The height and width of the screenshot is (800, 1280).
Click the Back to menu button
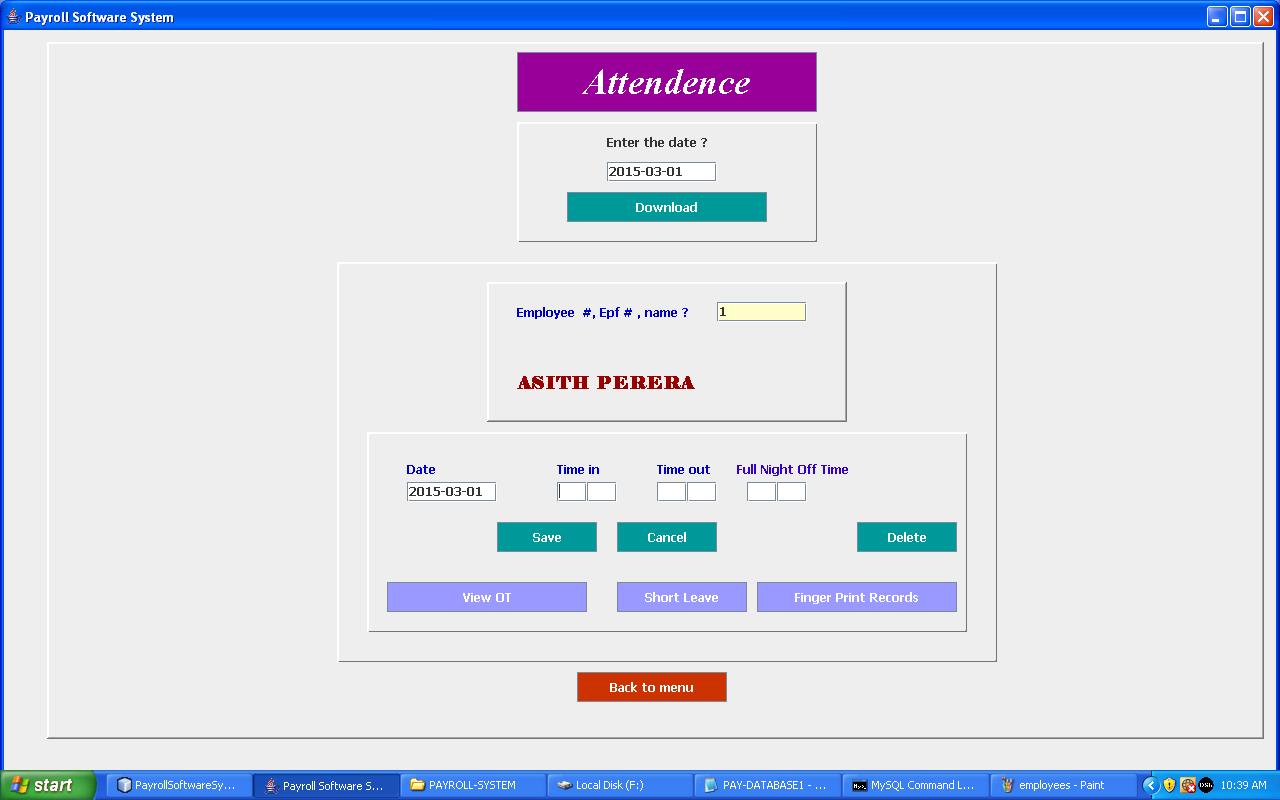651,687
